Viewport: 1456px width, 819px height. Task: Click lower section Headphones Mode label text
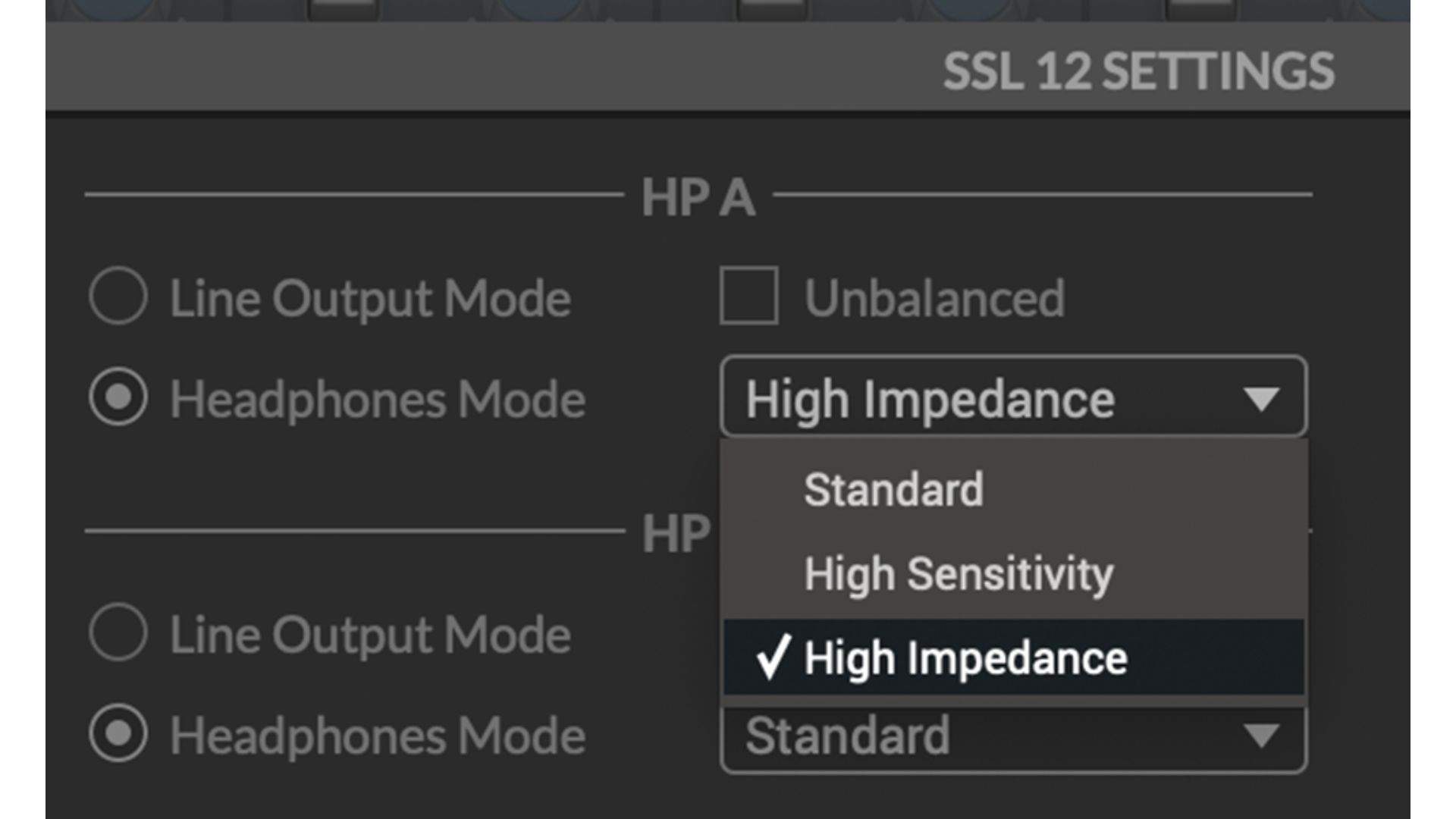tap(378, 736)
